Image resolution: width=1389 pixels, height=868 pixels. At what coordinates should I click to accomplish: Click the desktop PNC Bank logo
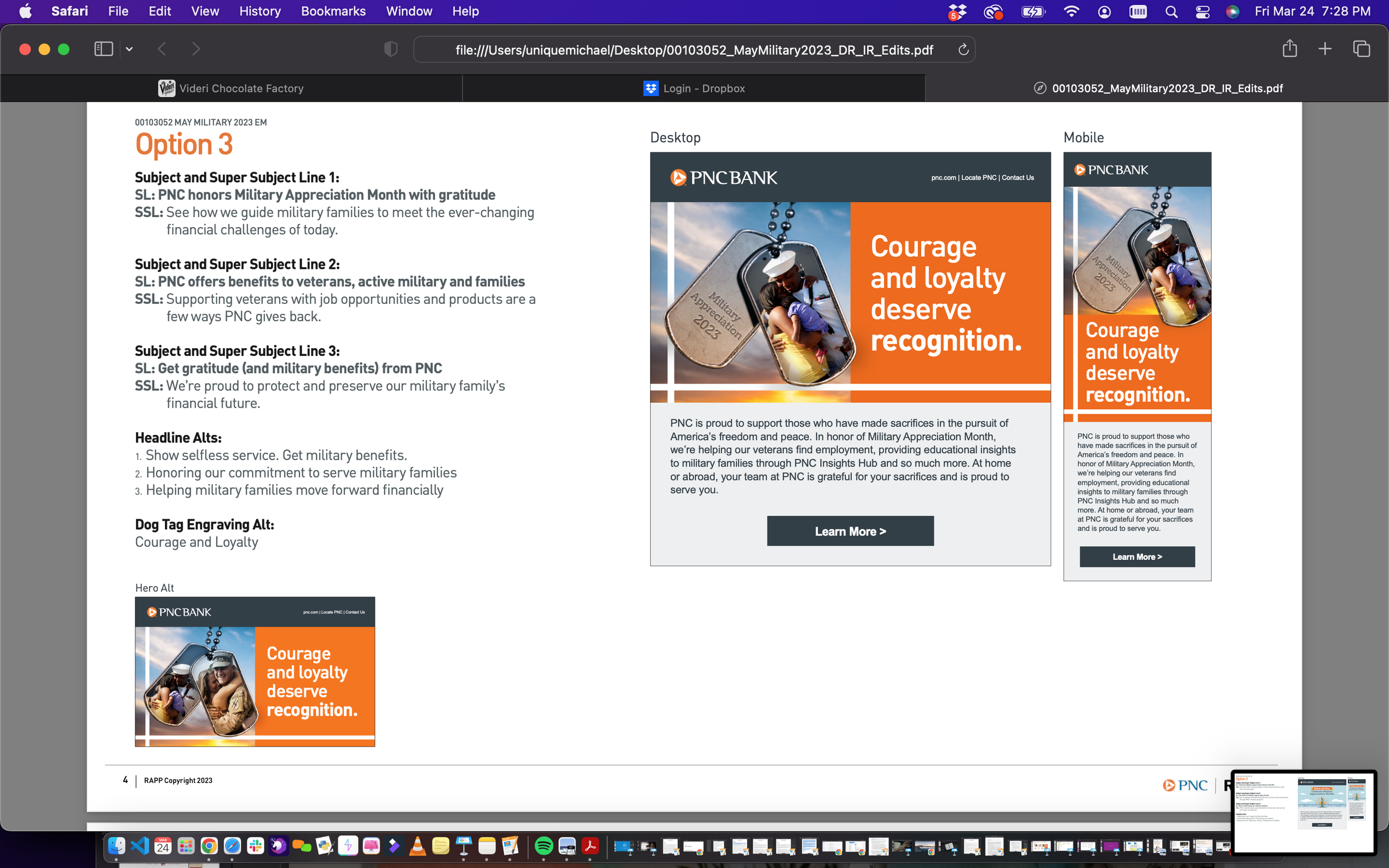pyautogui.click(x=723, y=177)
